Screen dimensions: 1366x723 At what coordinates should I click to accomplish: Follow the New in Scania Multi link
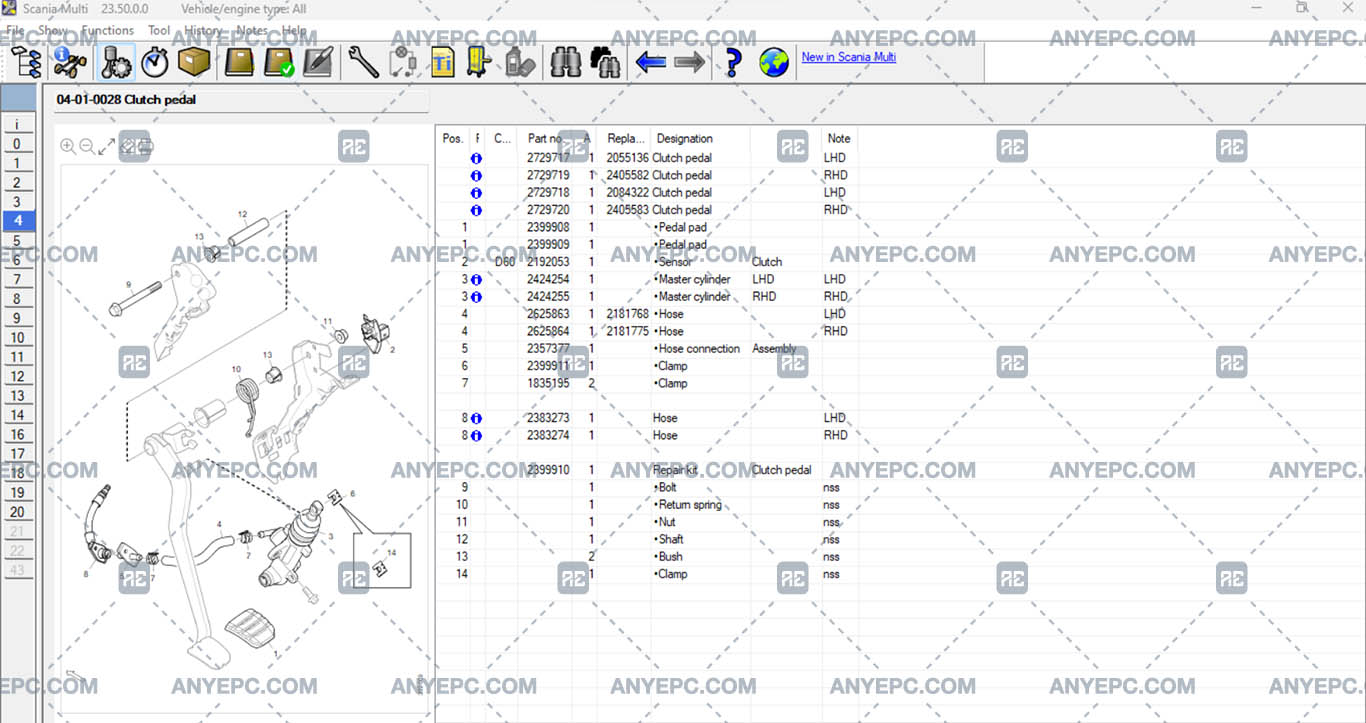tap(849, 57)
